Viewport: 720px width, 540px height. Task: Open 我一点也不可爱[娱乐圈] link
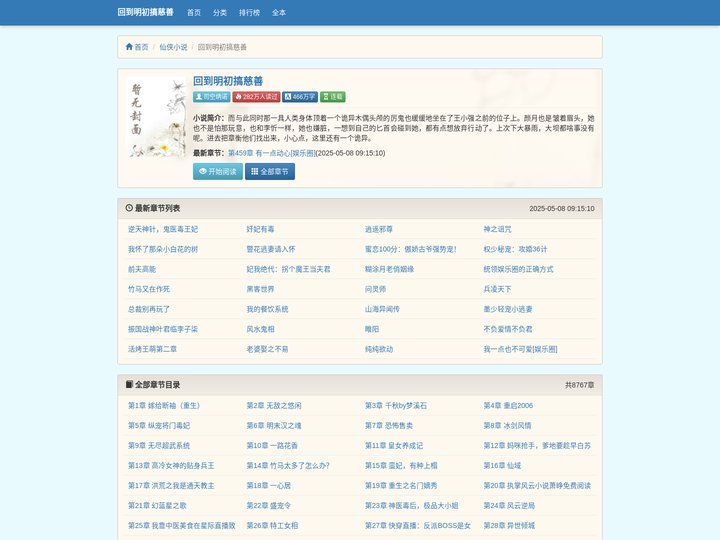[520, 349]
